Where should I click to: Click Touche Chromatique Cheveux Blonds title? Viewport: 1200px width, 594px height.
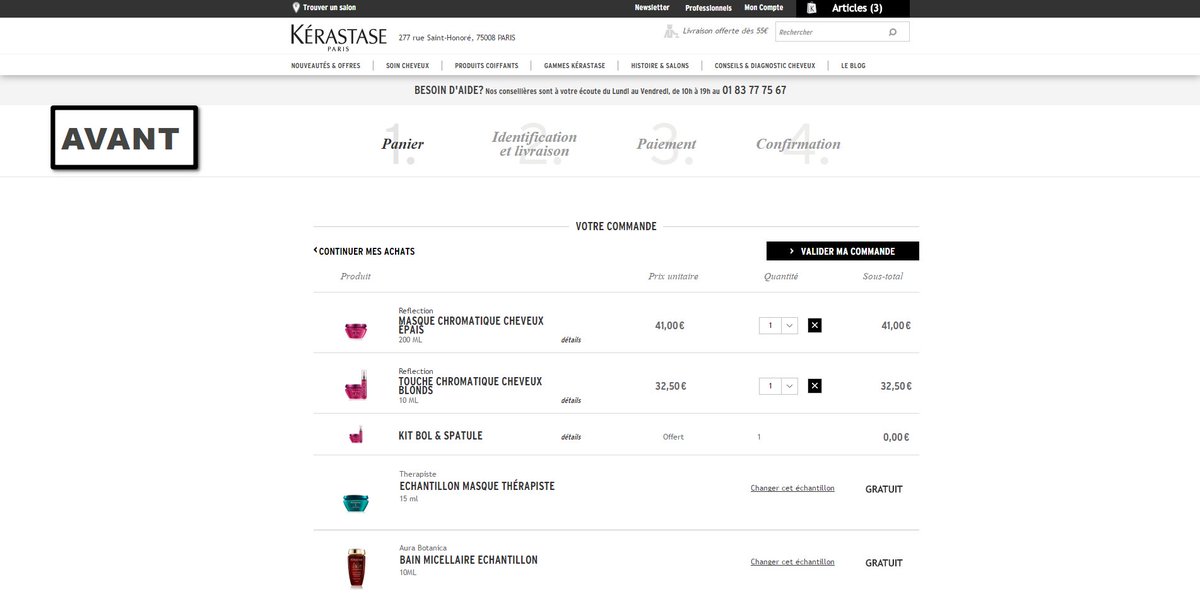(x=470, y=385)
